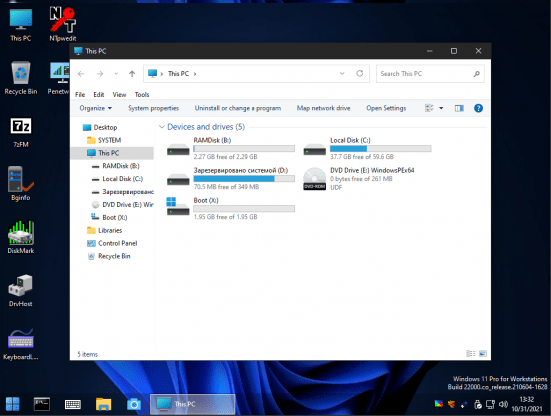Viewport: 551px width, 416px height.
Task: Click the refresh icon in address bar
Action: click(x=359, y=73)
